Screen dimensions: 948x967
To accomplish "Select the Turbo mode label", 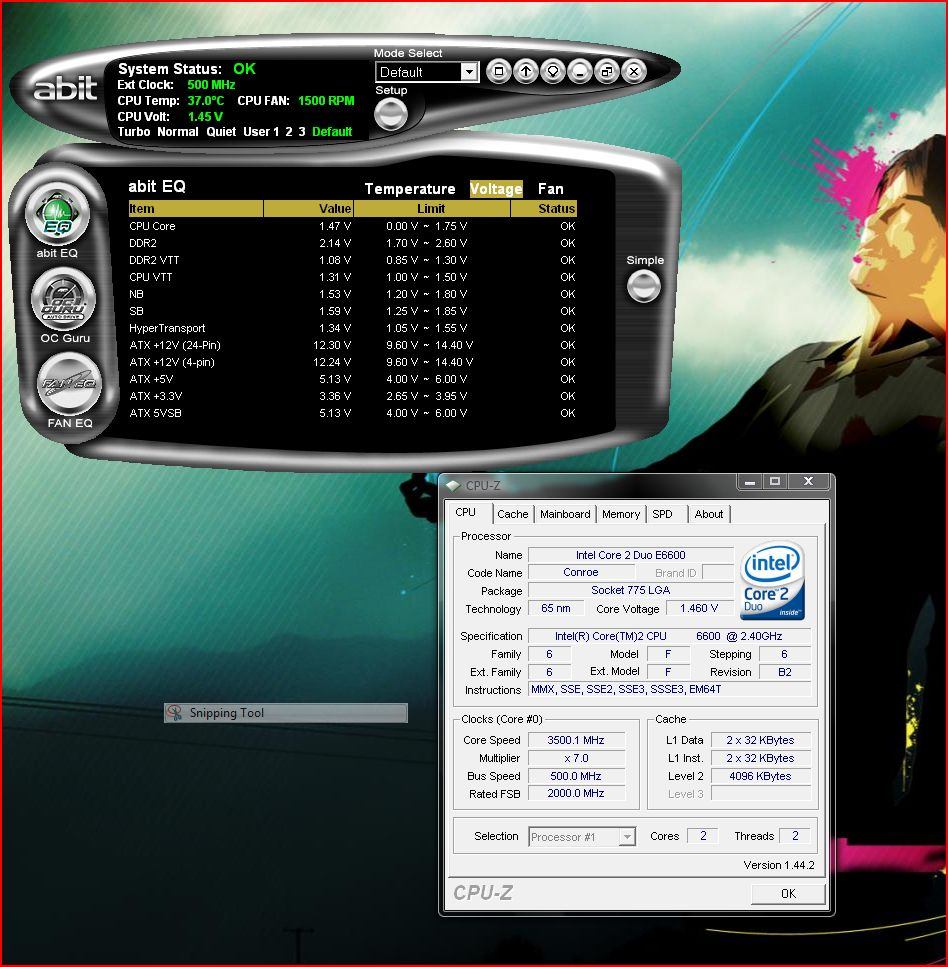I will (134, 131).
